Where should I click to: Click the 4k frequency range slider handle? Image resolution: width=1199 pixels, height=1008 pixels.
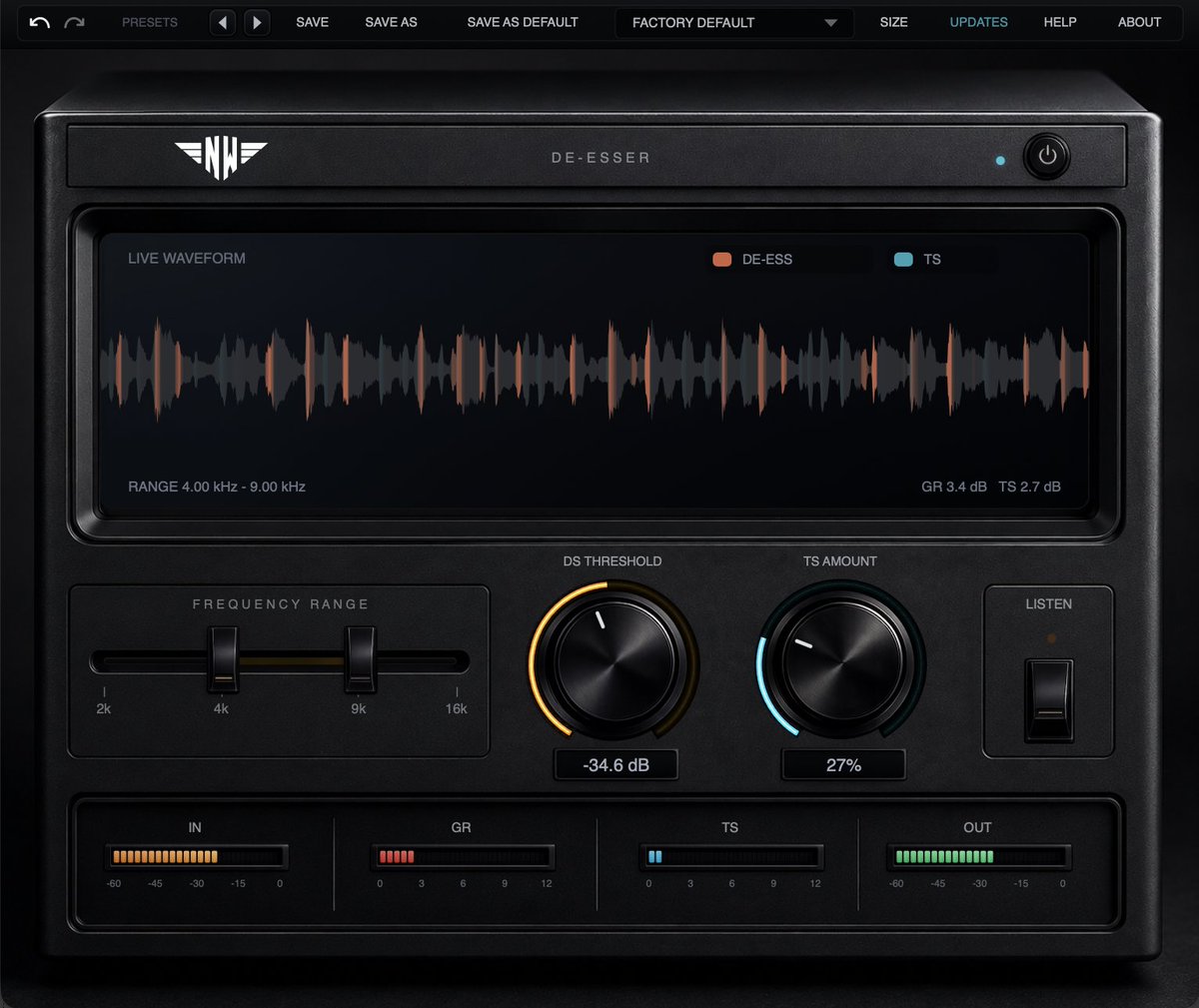coord(223,659)
